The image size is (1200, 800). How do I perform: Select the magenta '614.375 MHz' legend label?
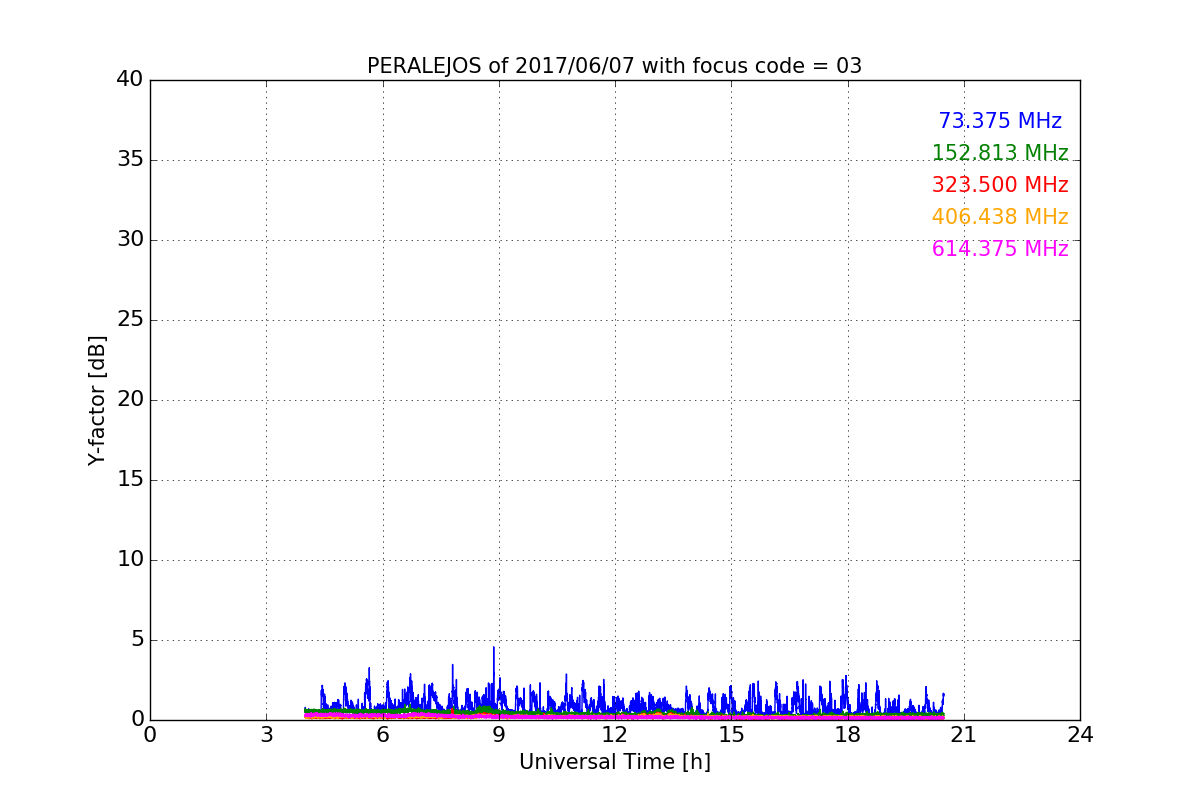(1000, 249)
